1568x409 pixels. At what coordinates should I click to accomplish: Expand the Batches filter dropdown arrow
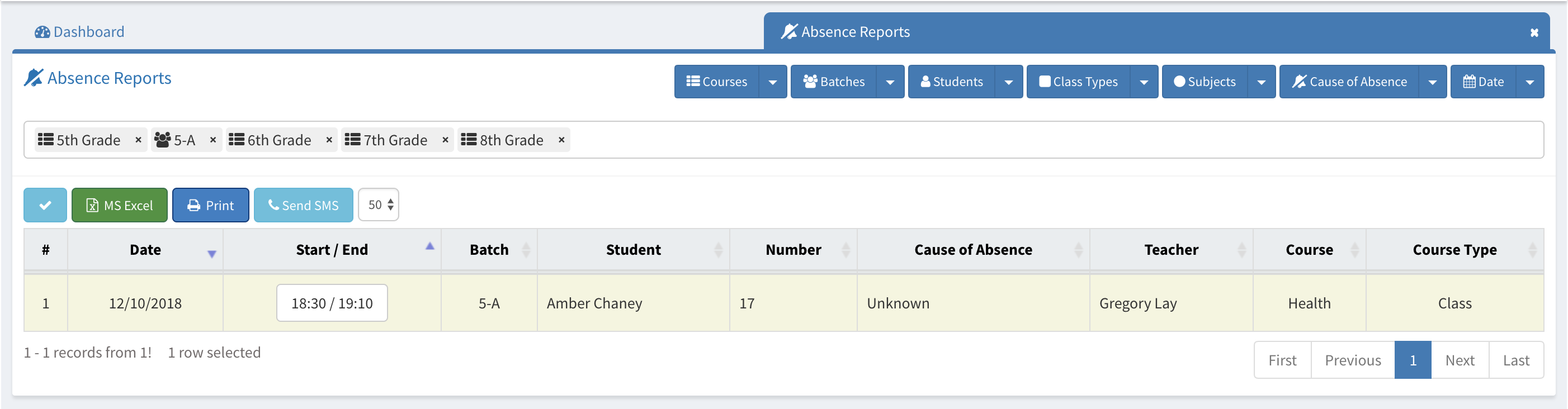tap(890, 82)
